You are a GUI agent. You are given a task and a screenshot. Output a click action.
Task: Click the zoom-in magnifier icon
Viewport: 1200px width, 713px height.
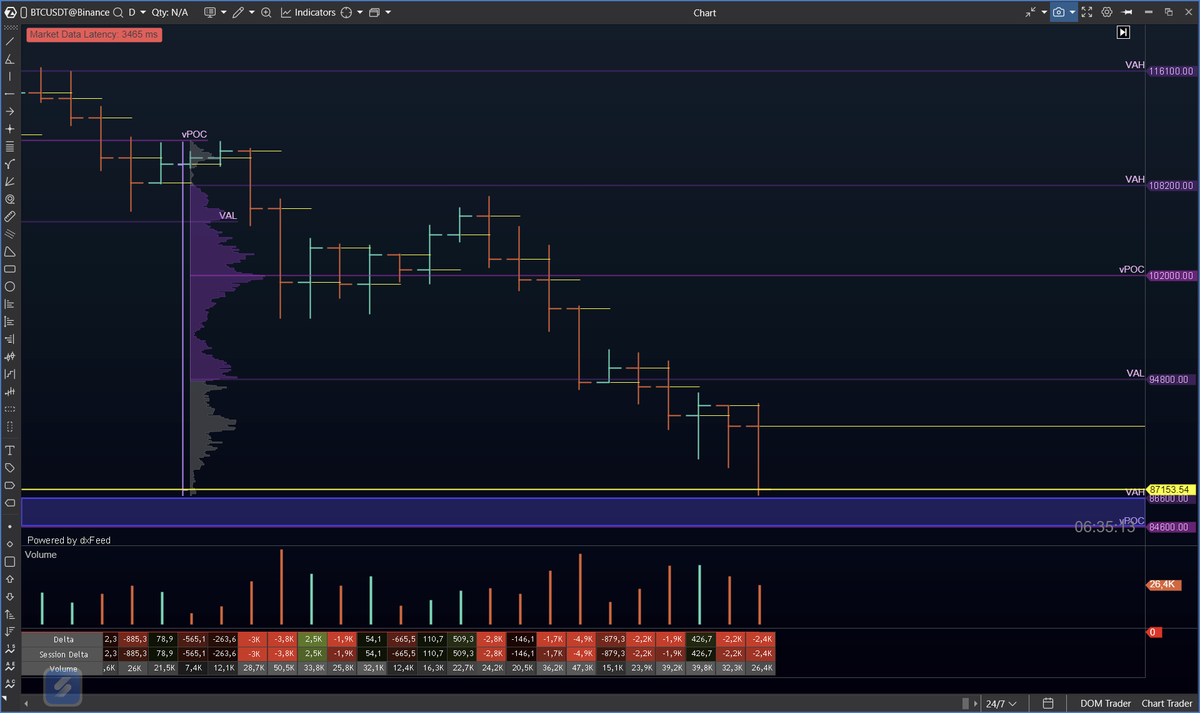(x=267, y=13)
